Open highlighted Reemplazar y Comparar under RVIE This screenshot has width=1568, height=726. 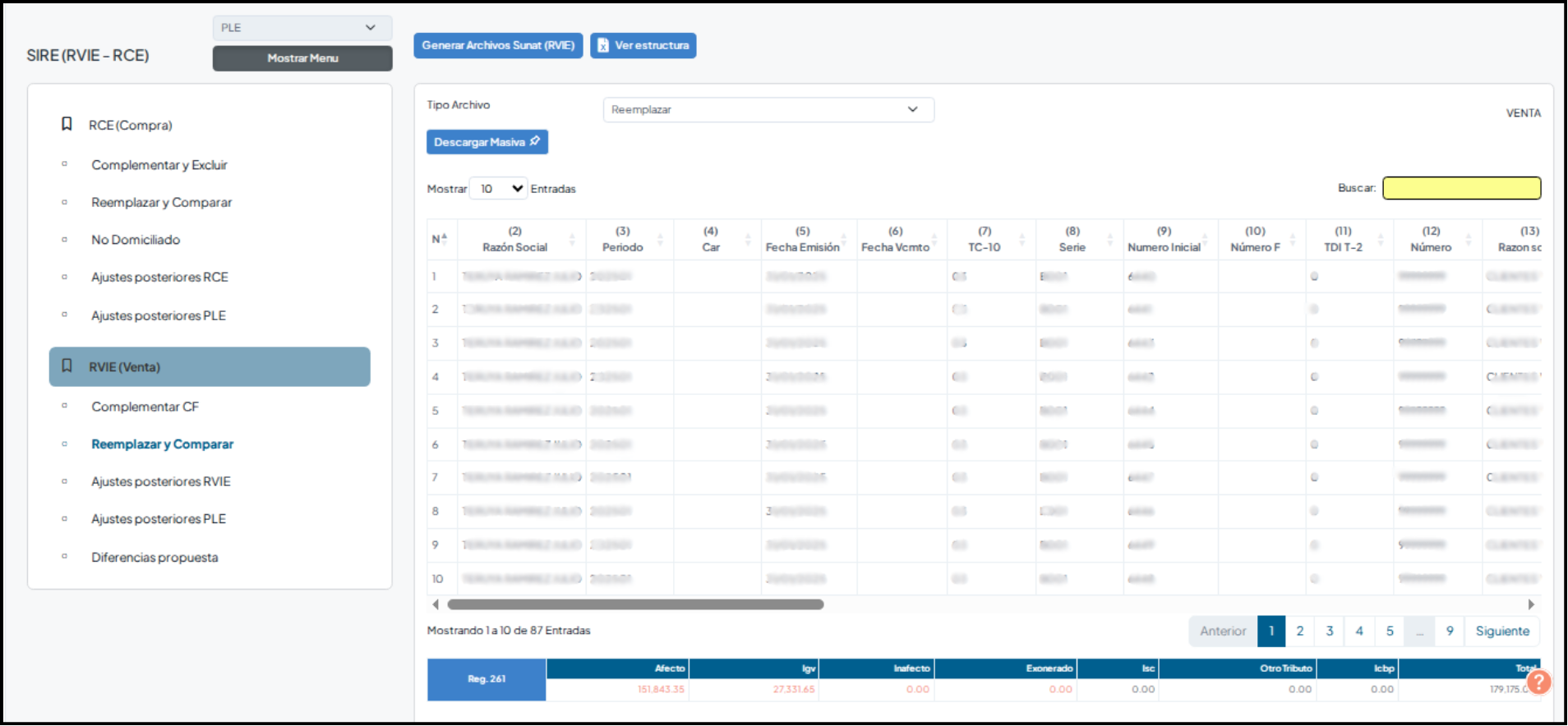pos(162,444)
